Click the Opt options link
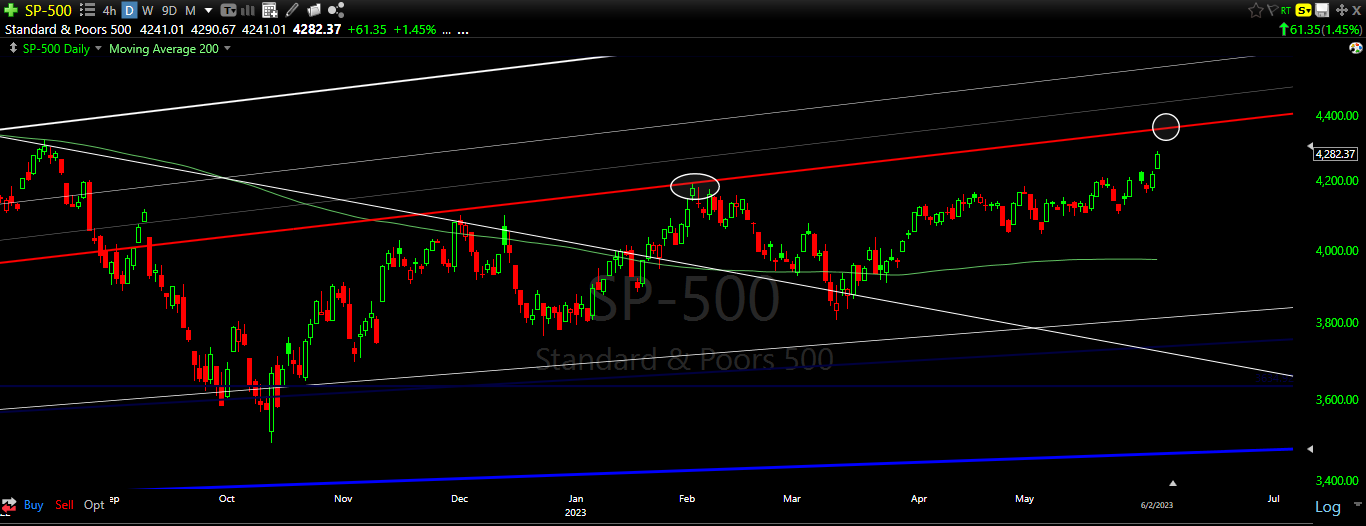Image resolution: width=1366 pixels, height=526 pixels. (94, 505)
